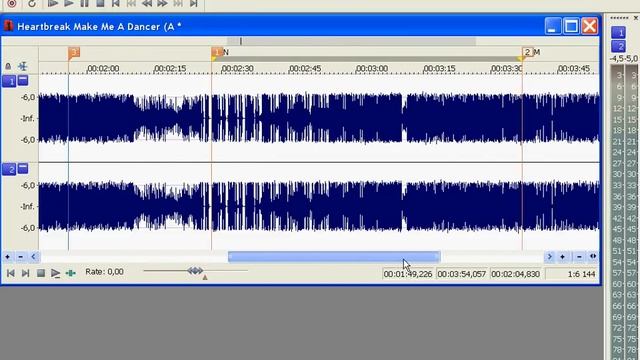Click the blue edit tool icon beside the lock
The image size is (640, 360).
[x=22, y=66]
